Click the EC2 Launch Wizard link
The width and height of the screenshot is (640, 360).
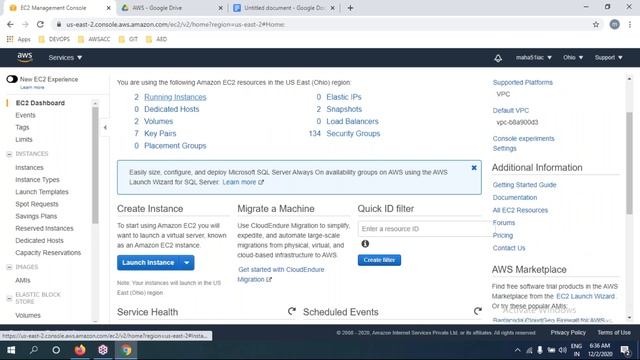[585, 296]
